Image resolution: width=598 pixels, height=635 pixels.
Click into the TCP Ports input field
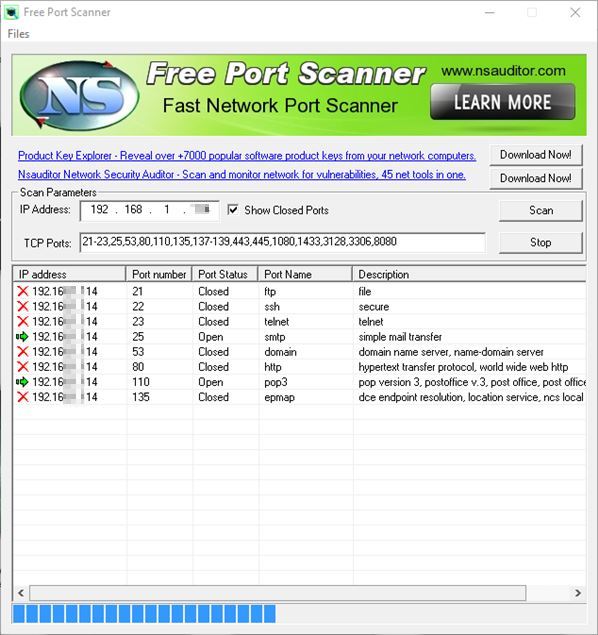[x=283, y=242]
